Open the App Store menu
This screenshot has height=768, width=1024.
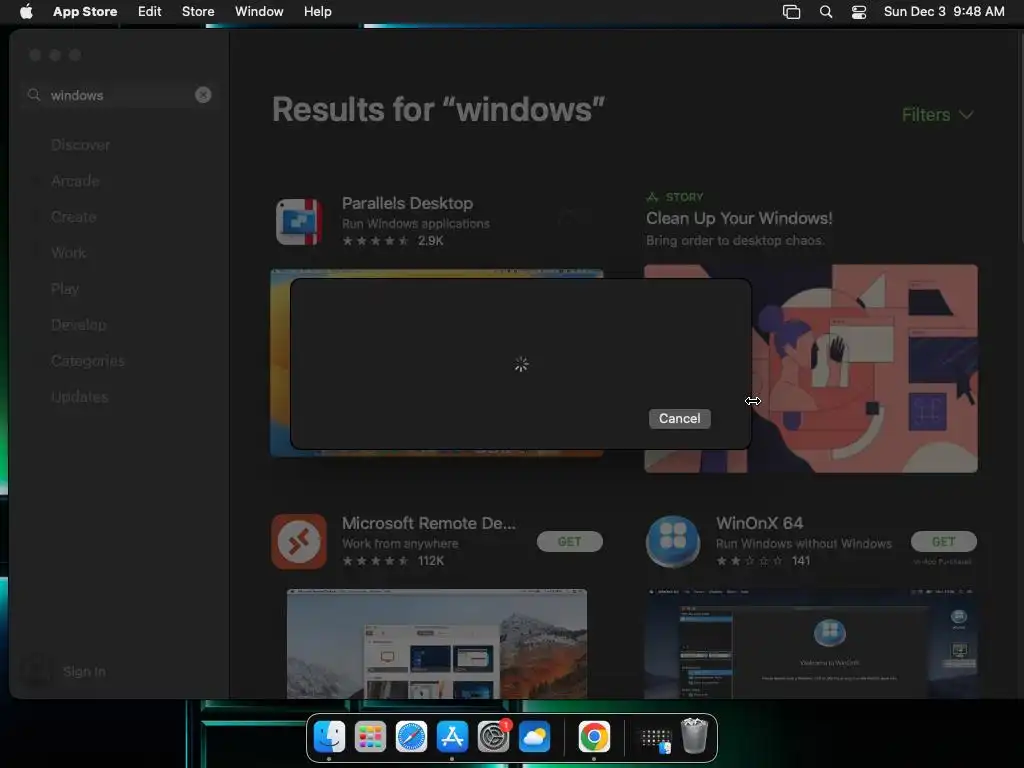click(x=85, y=11)
